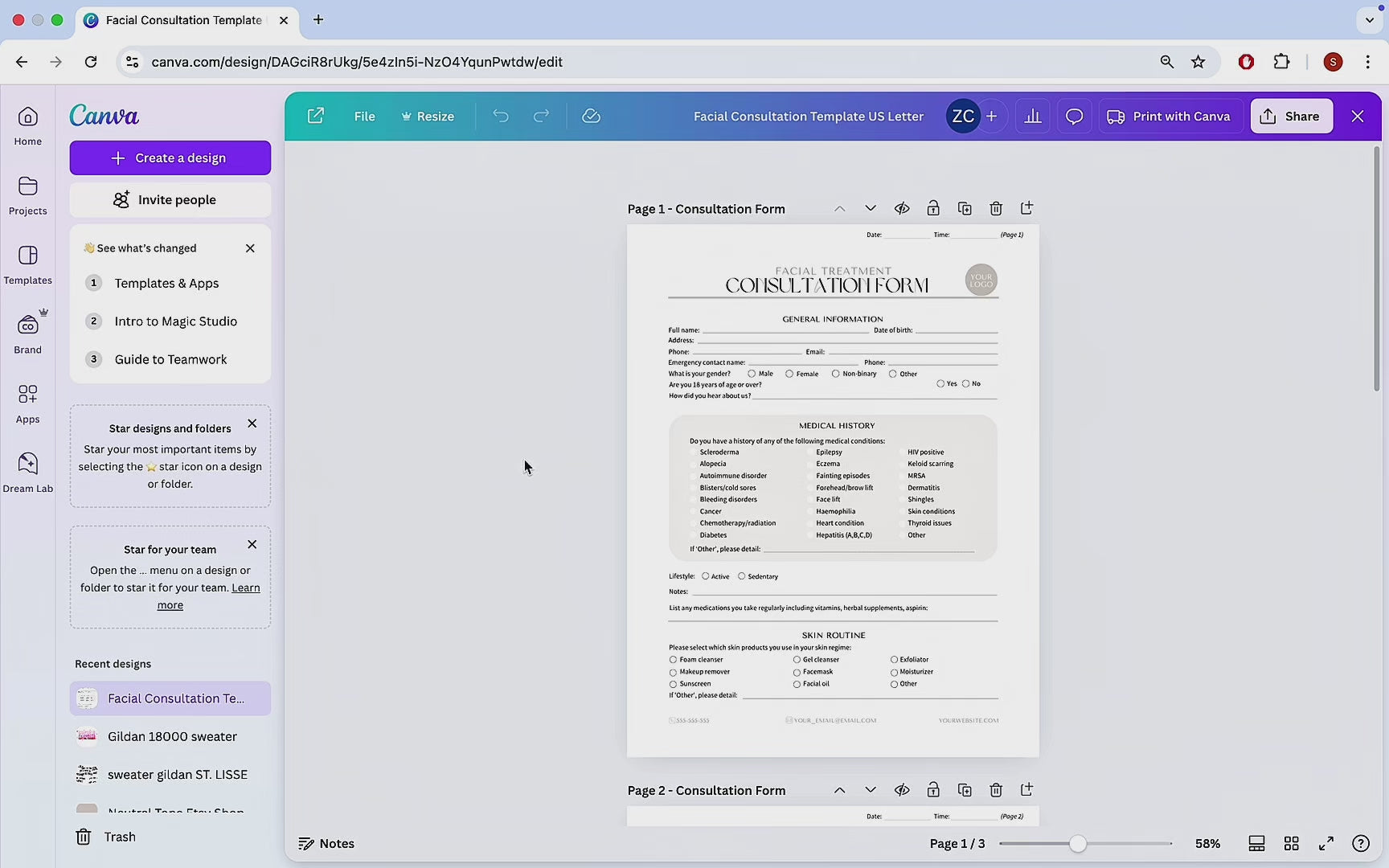The width and height of the screenshot is (1389, 868).
Task: Click the undo arrow in toolbar
Action: click(x=501, y=117)
